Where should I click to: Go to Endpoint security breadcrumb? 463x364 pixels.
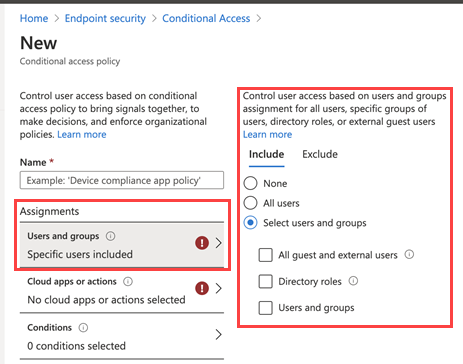105,18
